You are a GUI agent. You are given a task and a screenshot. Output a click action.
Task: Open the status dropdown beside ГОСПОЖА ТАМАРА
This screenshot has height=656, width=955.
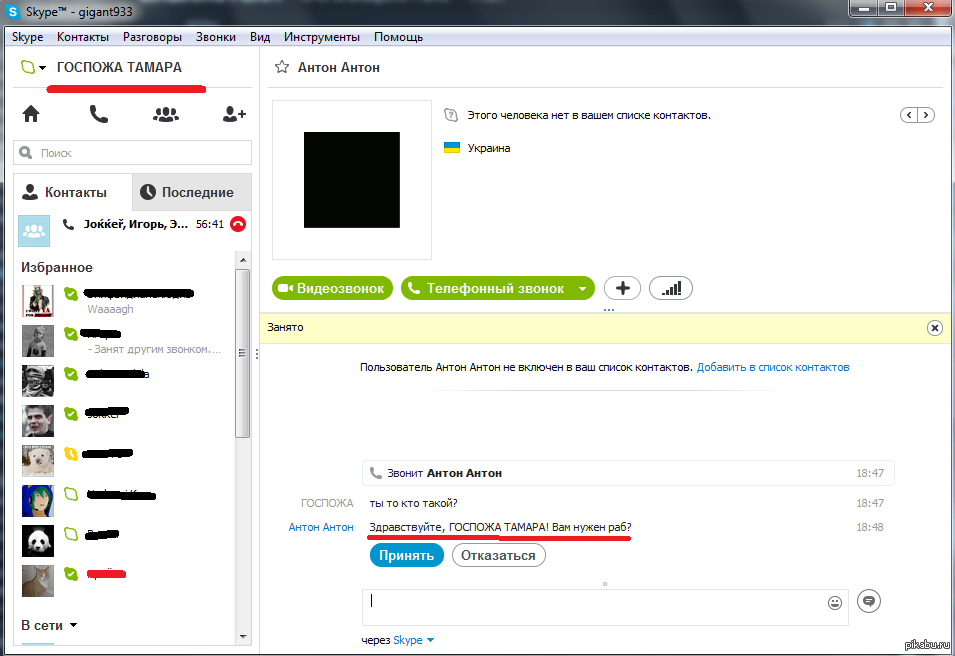click(x=43, y=68)
